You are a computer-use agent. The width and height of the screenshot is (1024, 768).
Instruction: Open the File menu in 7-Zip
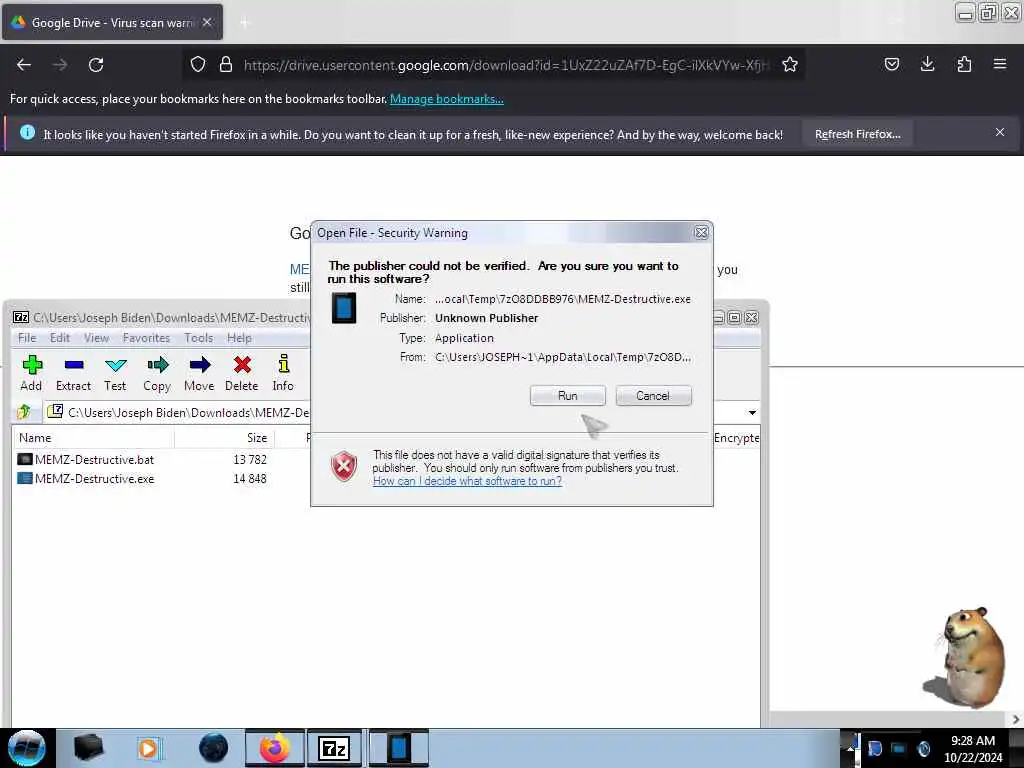[27, 338]
